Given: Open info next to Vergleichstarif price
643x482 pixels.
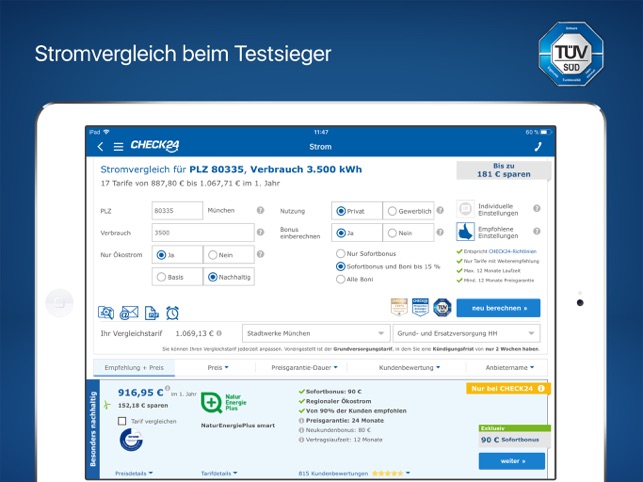Looking at the screenshot, I should click(219, 333).
